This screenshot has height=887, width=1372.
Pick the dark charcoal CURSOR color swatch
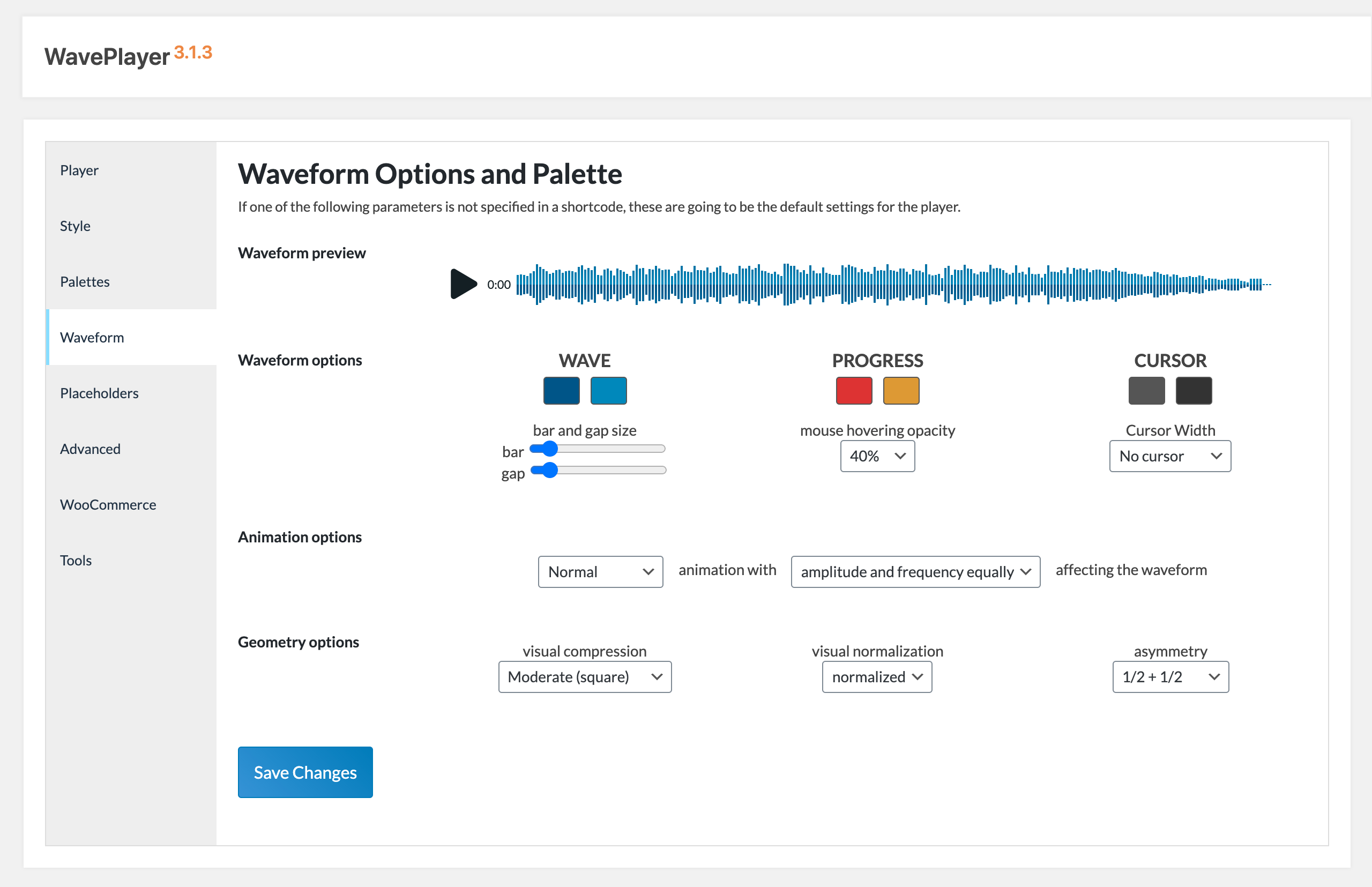tap(1194, 391)
